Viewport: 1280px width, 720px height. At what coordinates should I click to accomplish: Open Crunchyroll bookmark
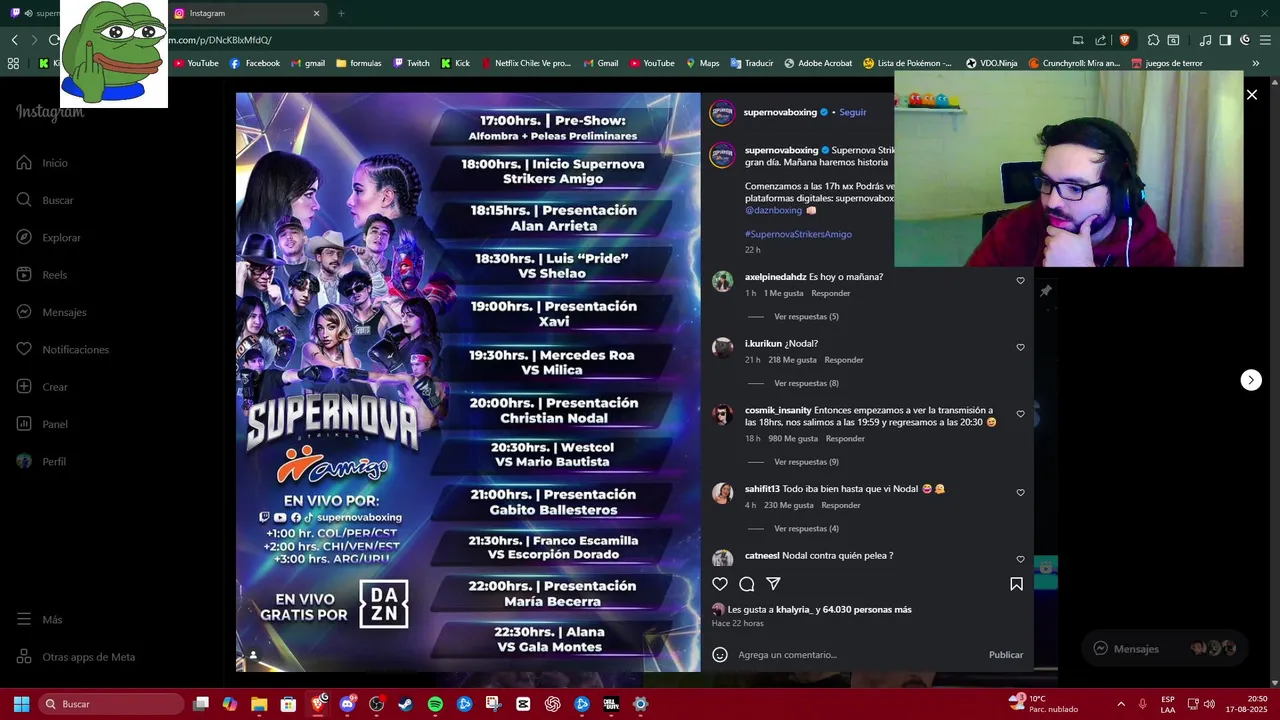click(x=1074, y=63)
